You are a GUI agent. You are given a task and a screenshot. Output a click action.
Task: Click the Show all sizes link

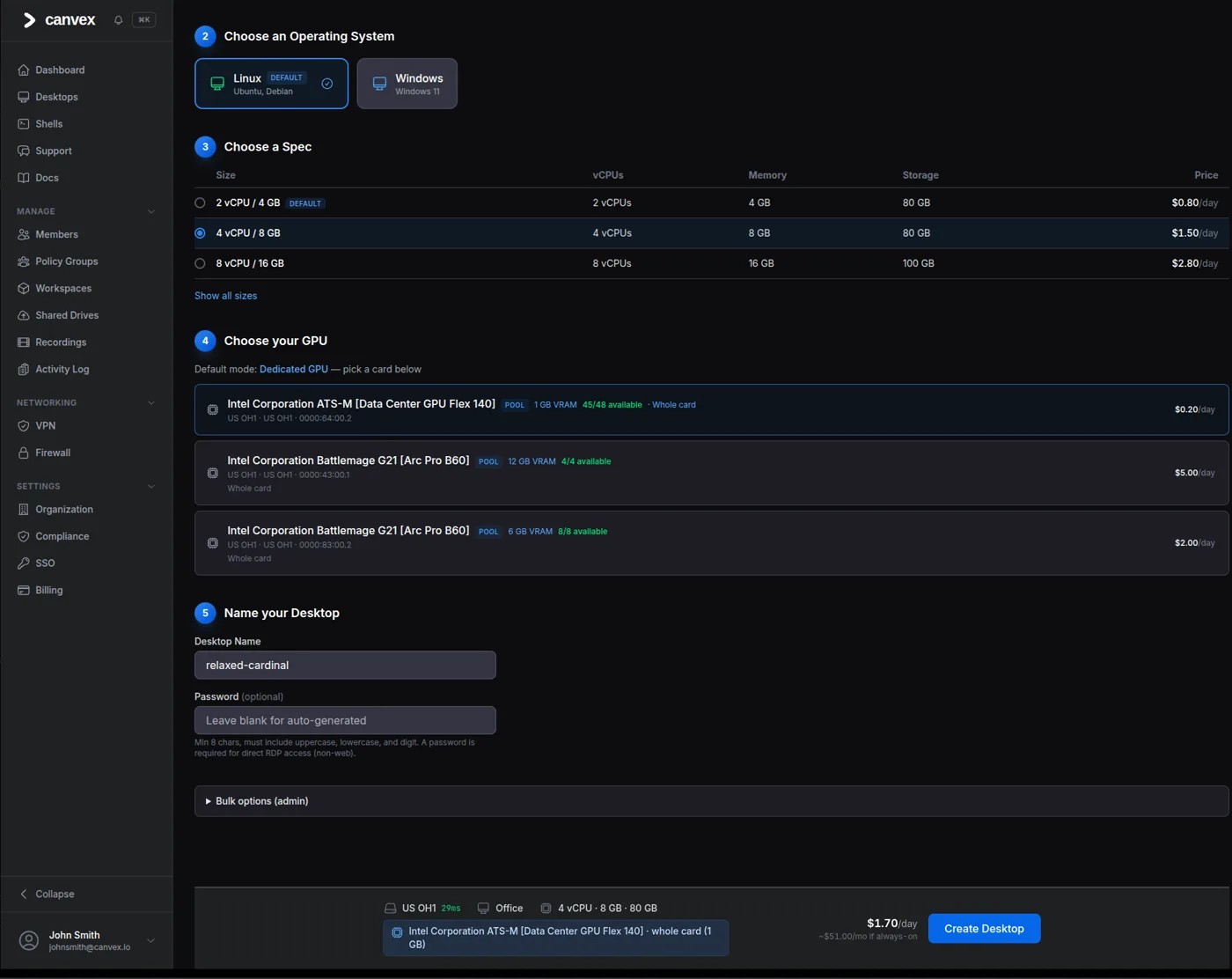(x=226, y=296)
